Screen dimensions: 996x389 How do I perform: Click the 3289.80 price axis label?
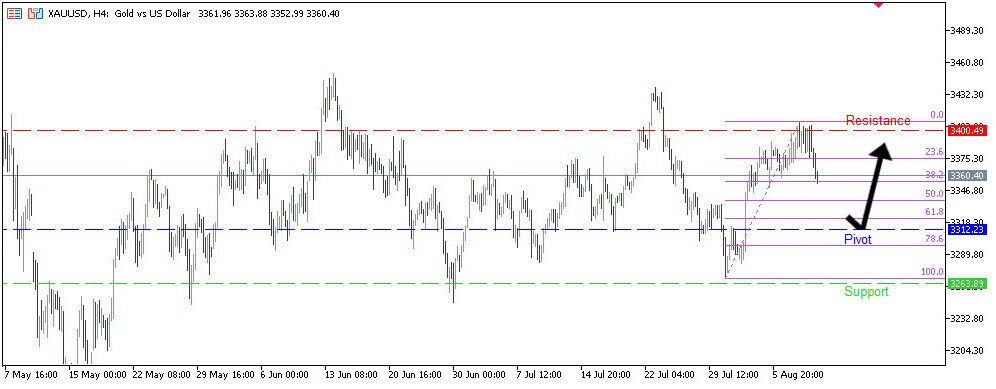[967, 255]
